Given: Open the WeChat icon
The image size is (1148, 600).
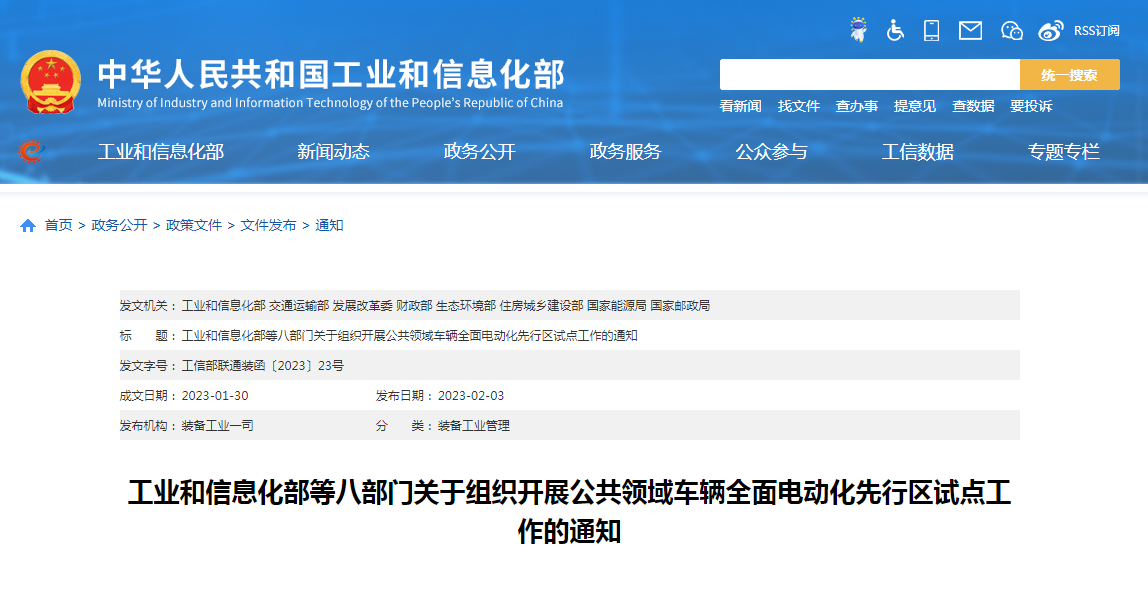Looking at the screenshot, I should (x=1011, y=31).
